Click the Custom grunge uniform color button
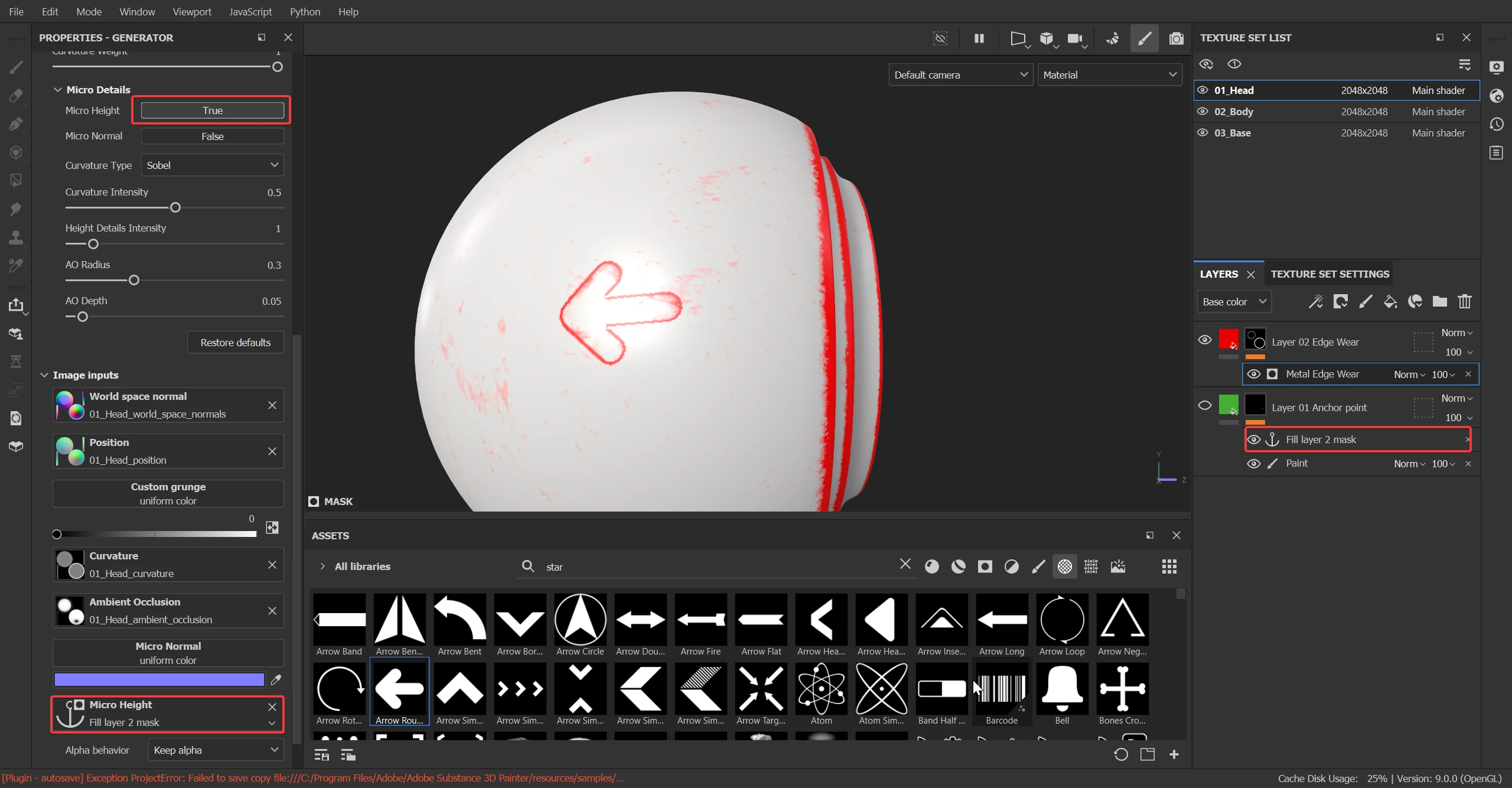The width and height of the screenshot is (1512, 788). pyautogui.click(x=168, y=494)
